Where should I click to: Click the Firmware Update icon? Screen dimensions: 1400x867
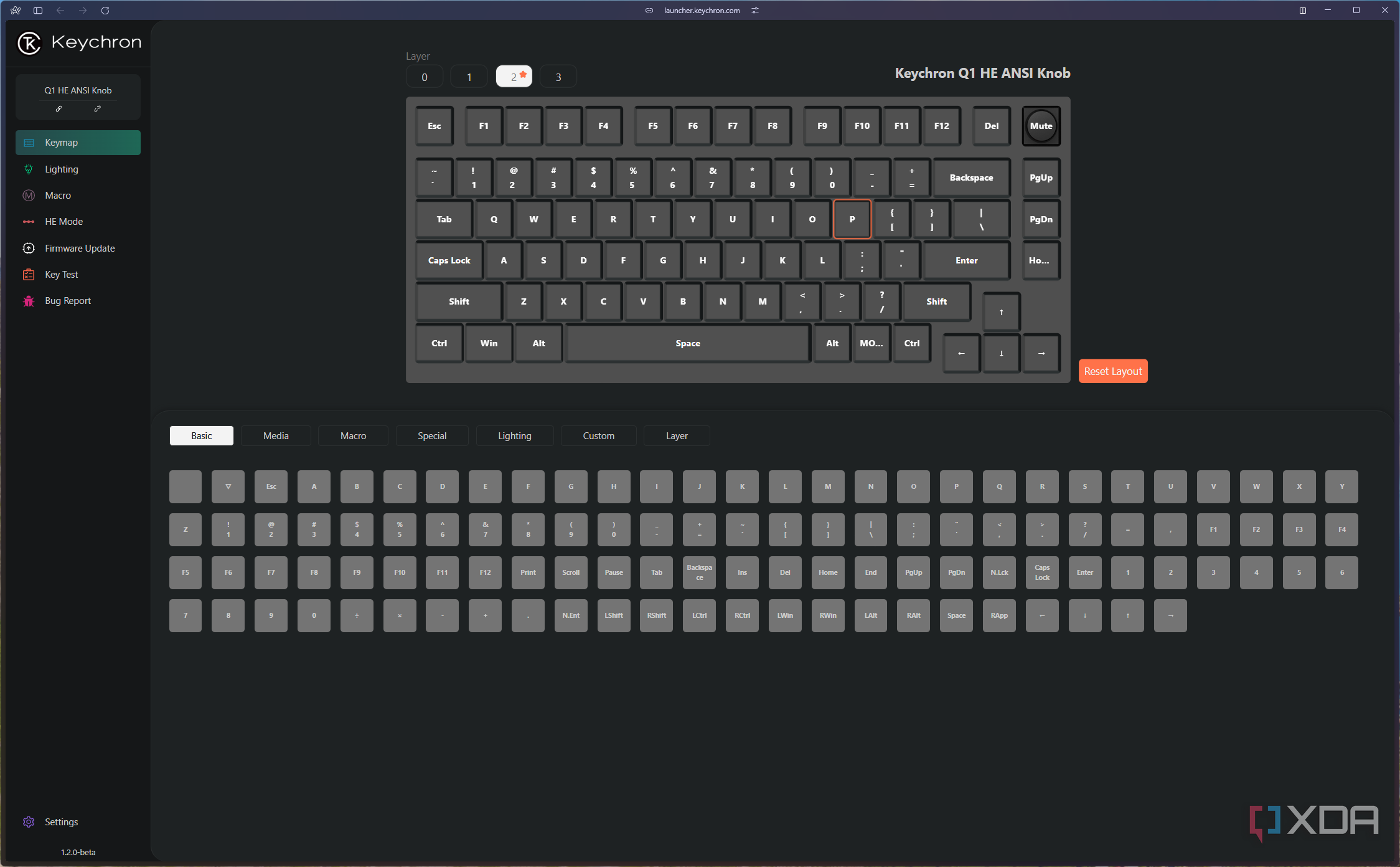pos(29,249)
